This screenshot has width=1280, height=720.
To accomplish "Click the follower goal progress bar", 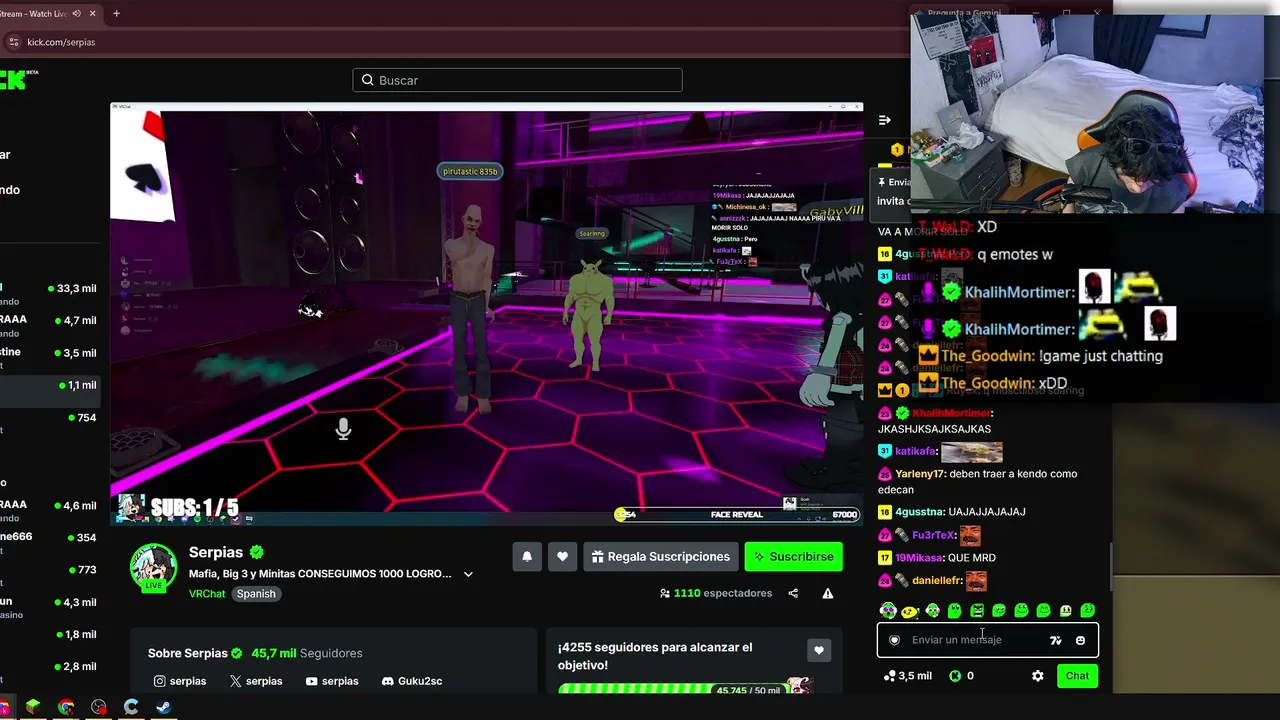I will click(x=686, y=690).
